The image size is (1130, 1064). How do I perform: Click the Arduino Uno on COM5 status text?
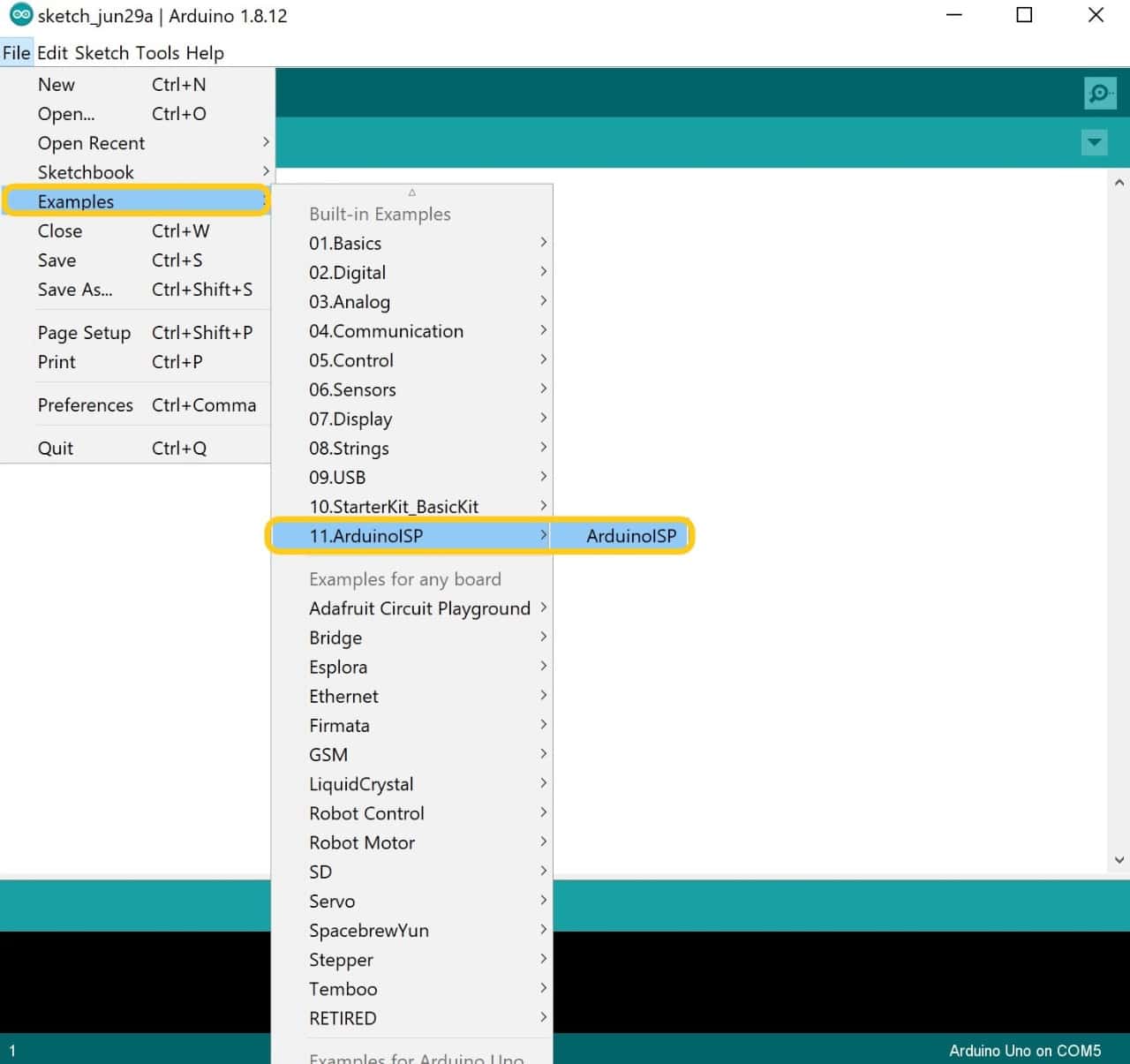click(1025, 1051)
